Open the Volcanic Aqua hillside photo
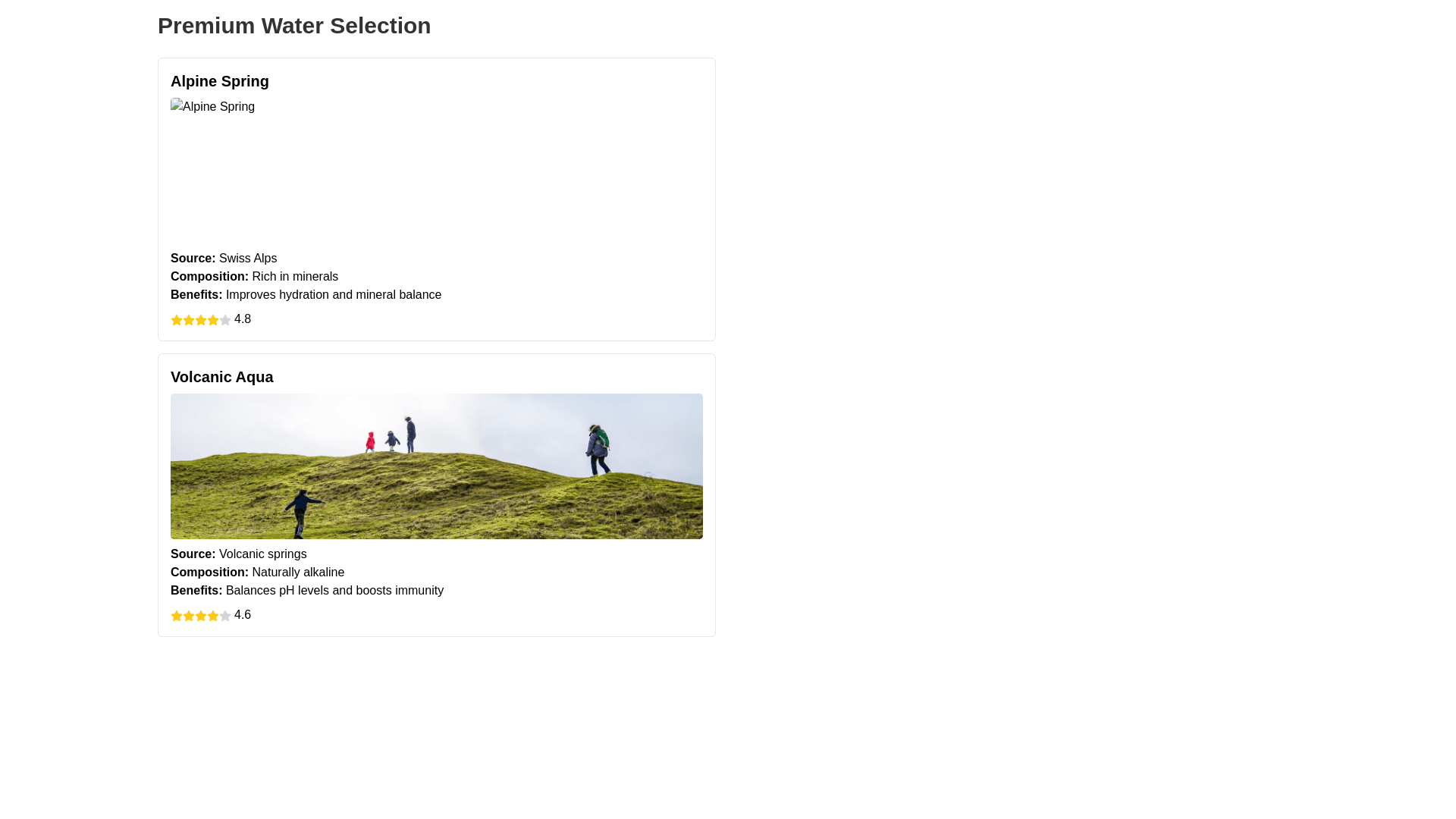Screen dimensions: 1456x819 [x=437, y=466]
